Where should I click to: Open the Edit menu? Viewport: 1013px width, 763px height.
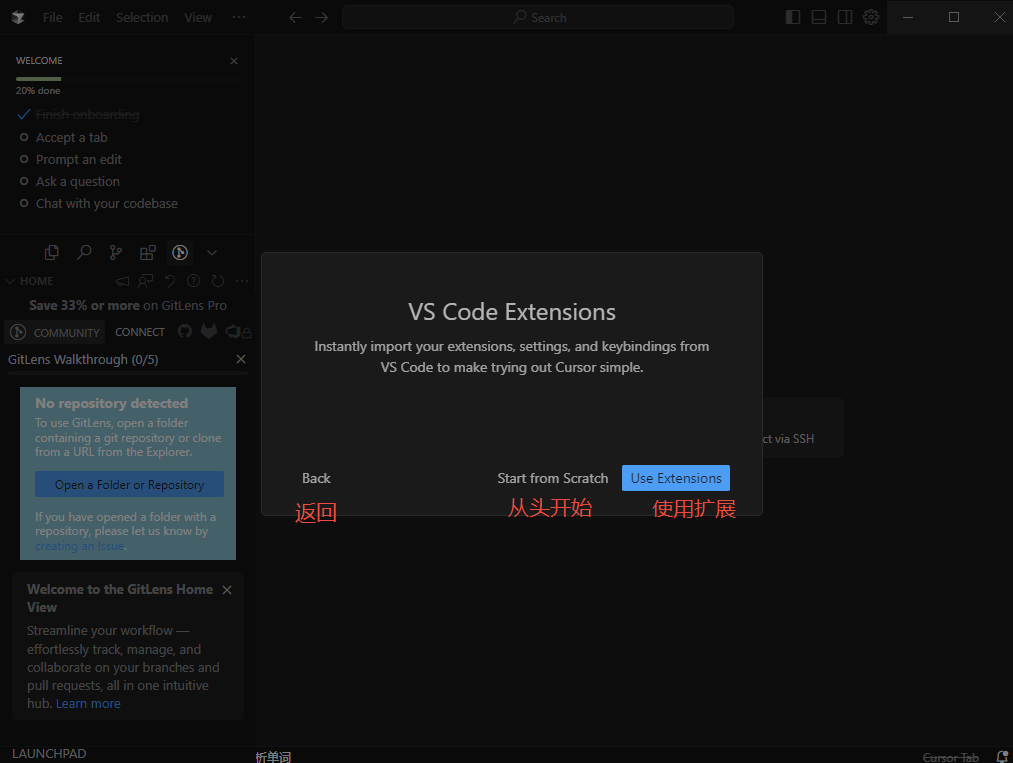click(x=89, y=17)
